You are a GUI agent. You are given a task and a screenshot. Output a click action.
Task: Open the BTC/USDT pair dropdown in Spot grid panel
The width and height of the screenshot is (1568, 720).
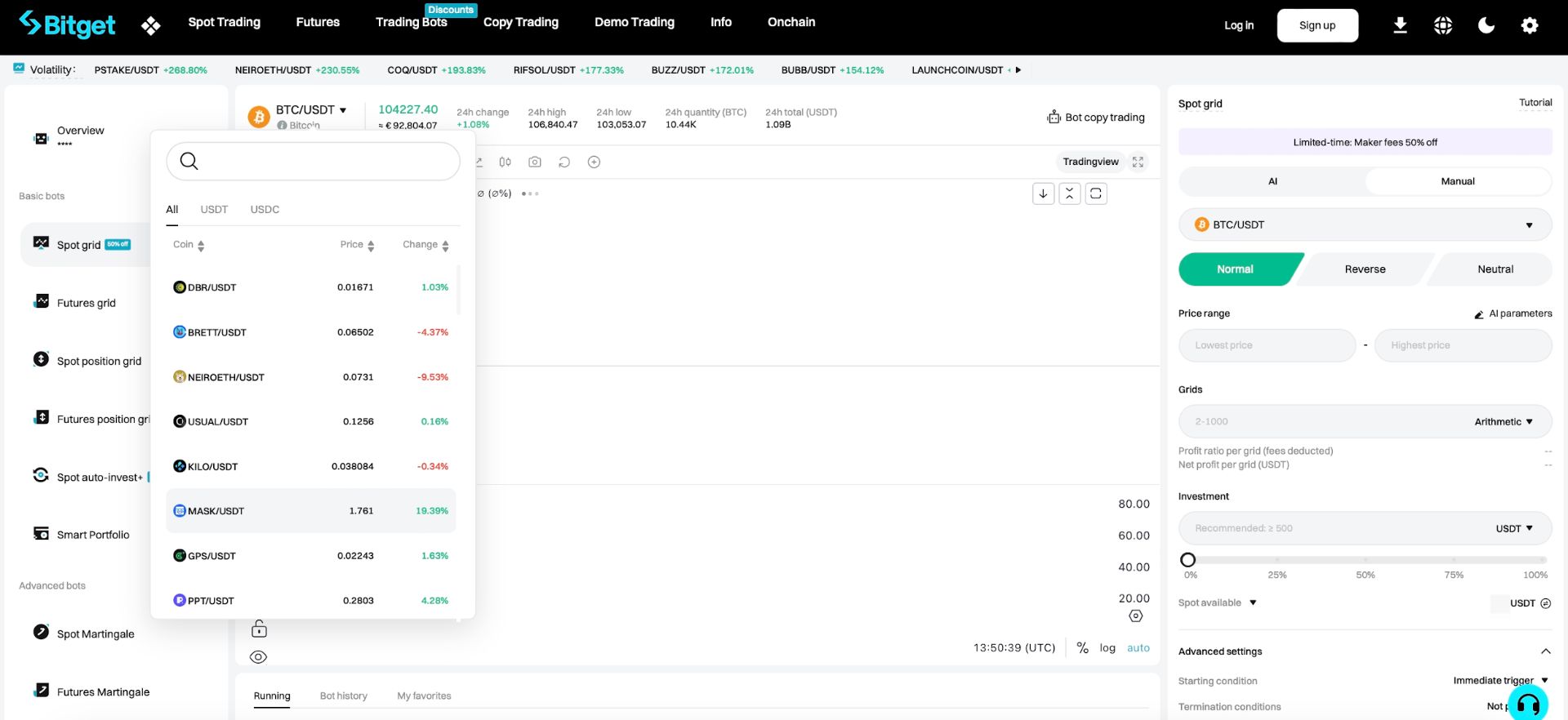click(x=1365, y=224)
